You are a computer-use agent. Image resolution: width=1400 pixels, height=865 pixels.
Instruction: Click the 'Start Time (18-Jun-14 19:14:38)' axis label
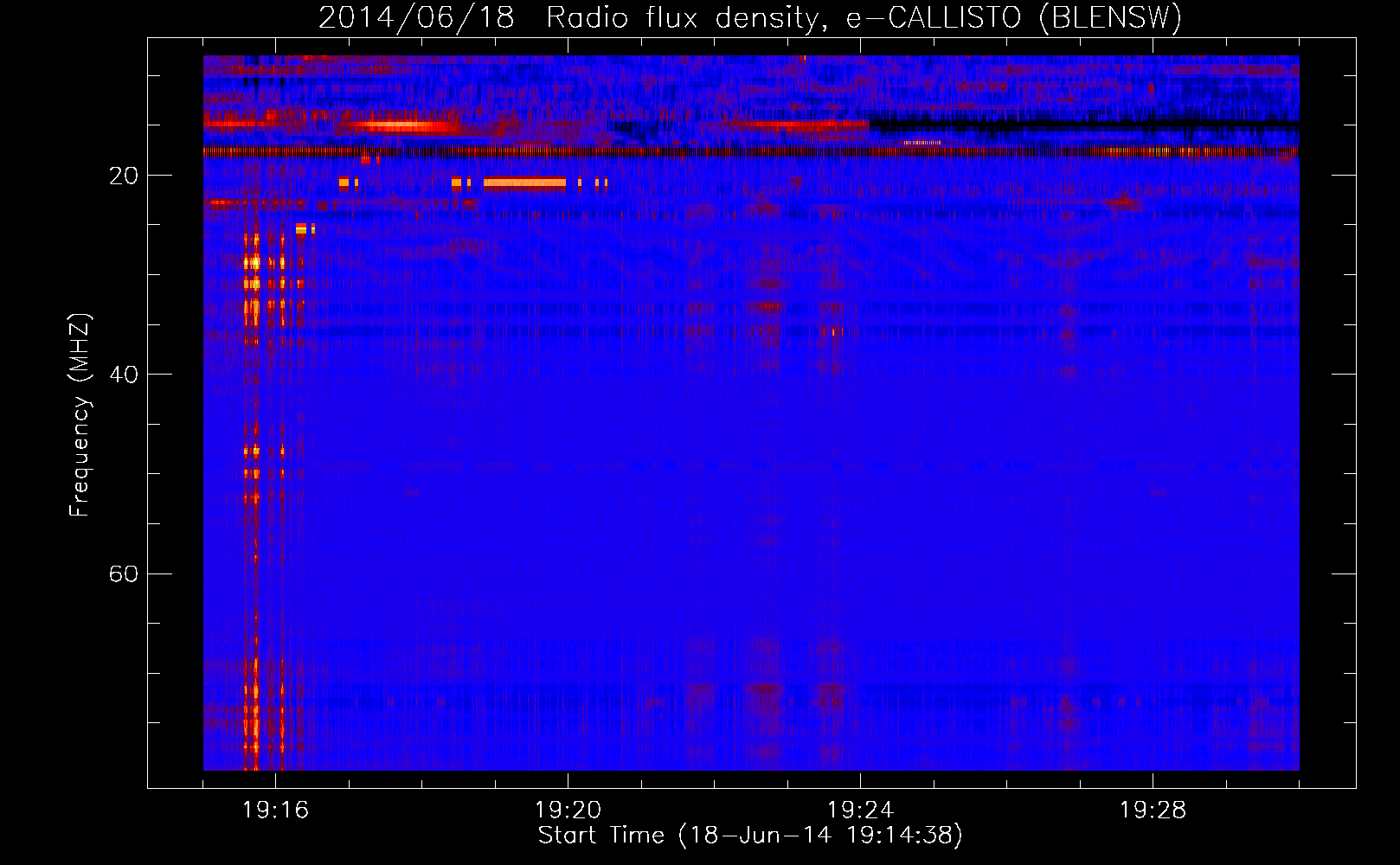coord(750,836)
